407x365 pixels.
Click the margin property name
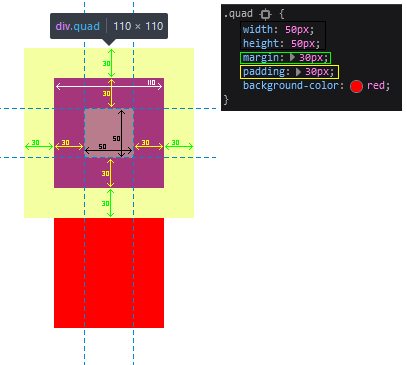(261, 58)
